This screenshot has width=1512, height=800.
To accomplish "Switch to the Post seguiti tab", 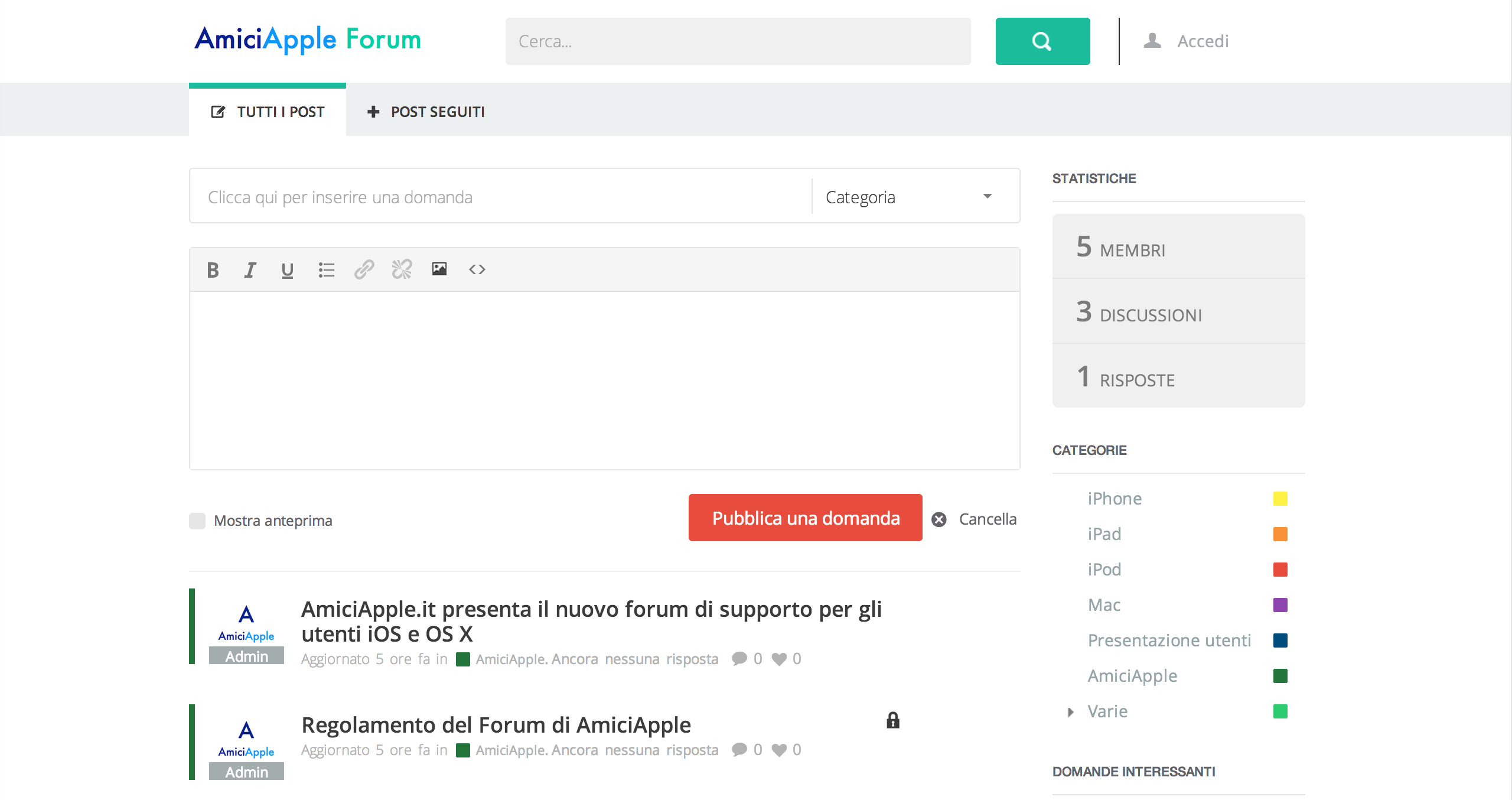I will tap(426, 112).
